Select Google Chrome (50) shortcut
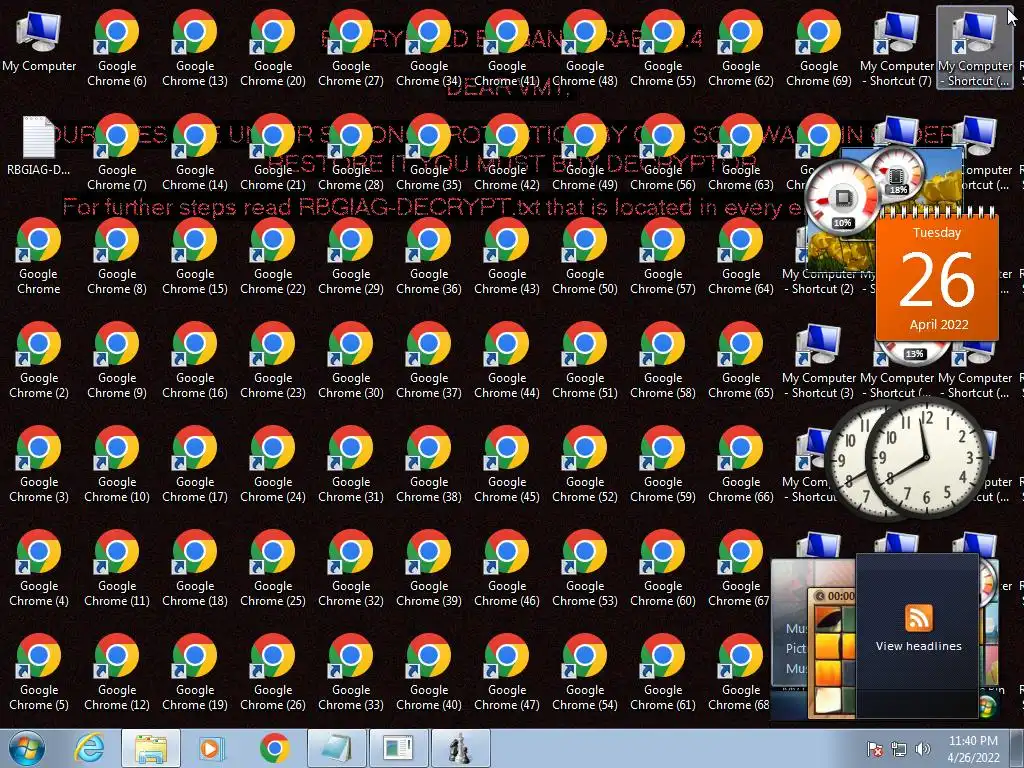 (x=585, y=257)
